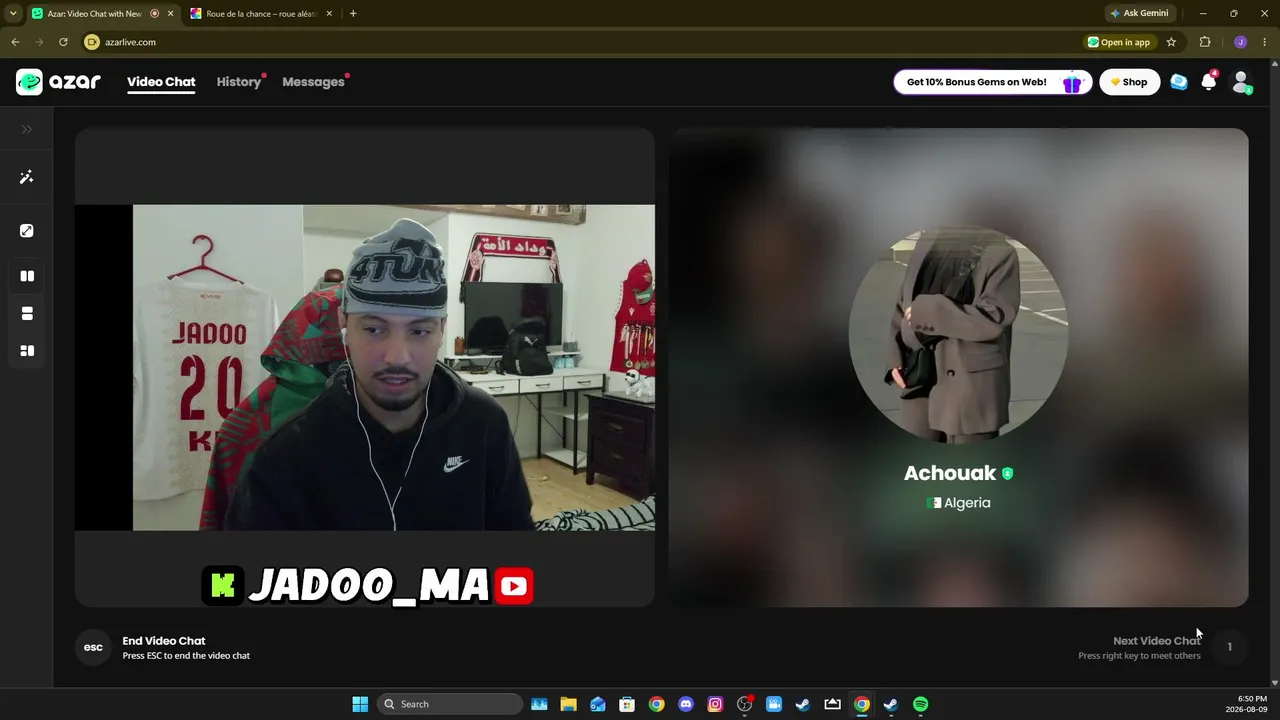Go back to the previous page
Viewport: 1280px width, 720px height.
click(x=15, y=42)
